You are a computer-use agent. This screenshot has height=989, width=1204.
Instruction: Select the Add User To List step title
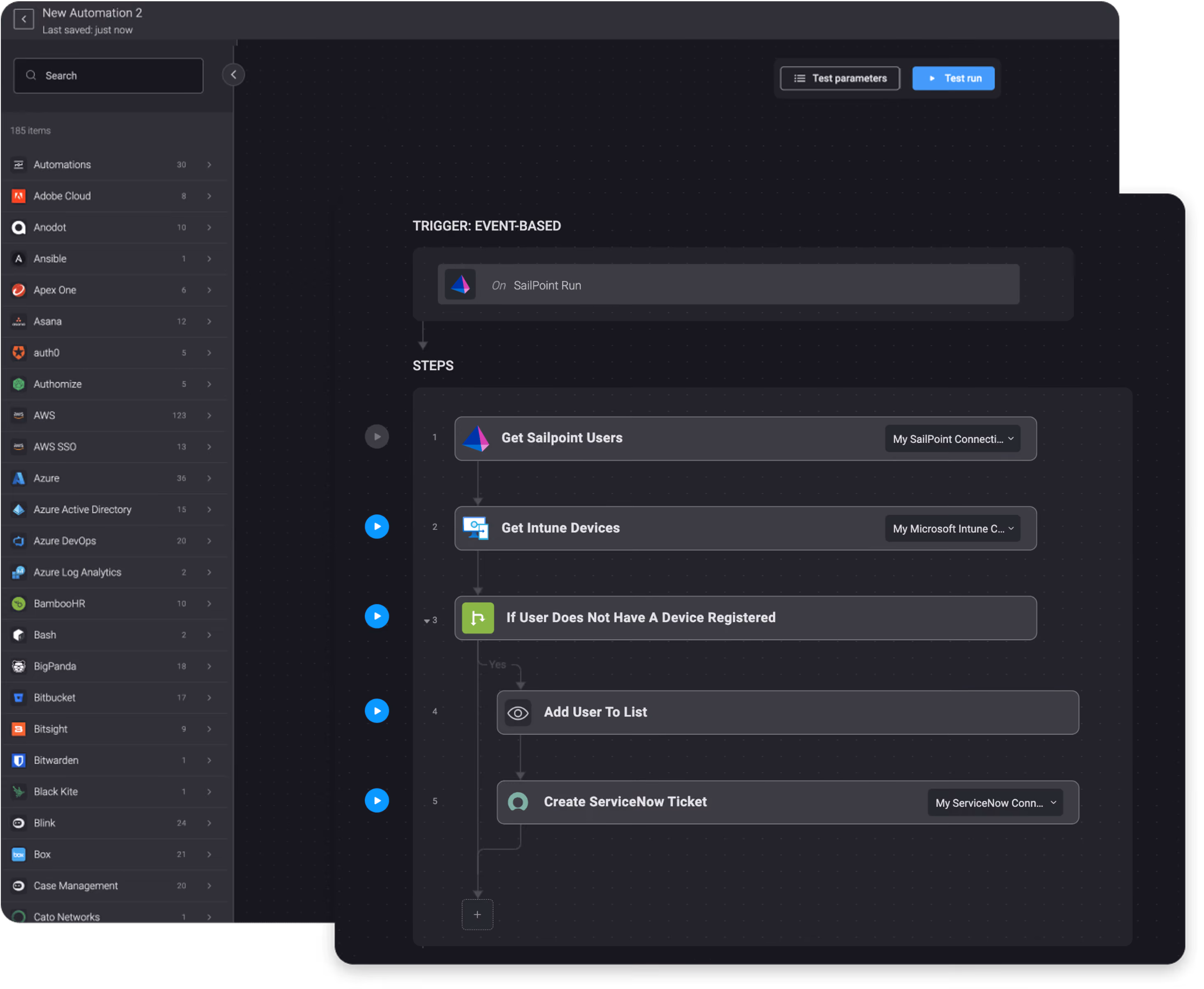(595, 712)
